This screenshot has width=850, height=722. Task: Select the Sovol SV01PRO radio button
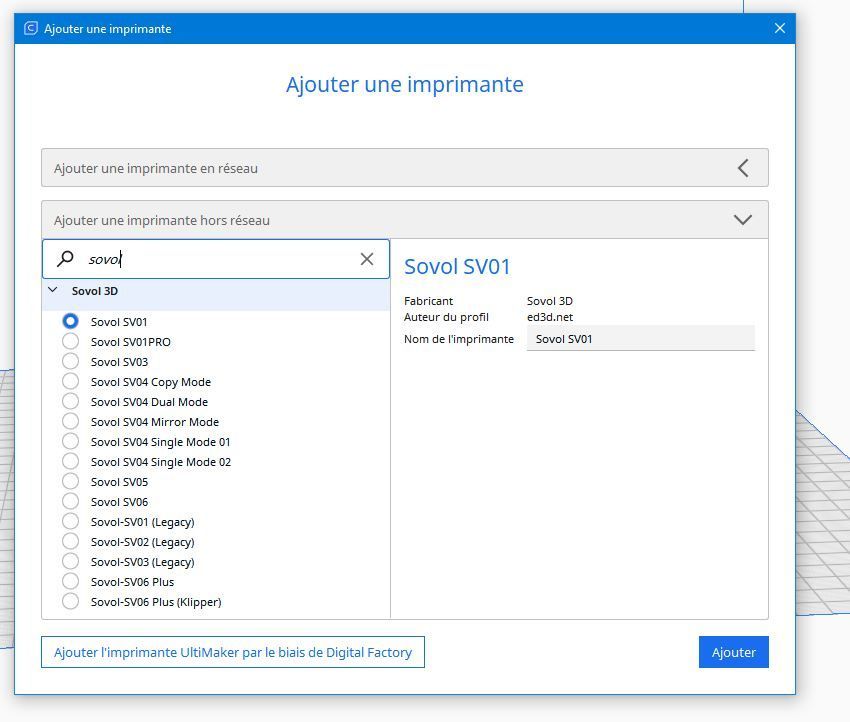(x=70, y=342)
